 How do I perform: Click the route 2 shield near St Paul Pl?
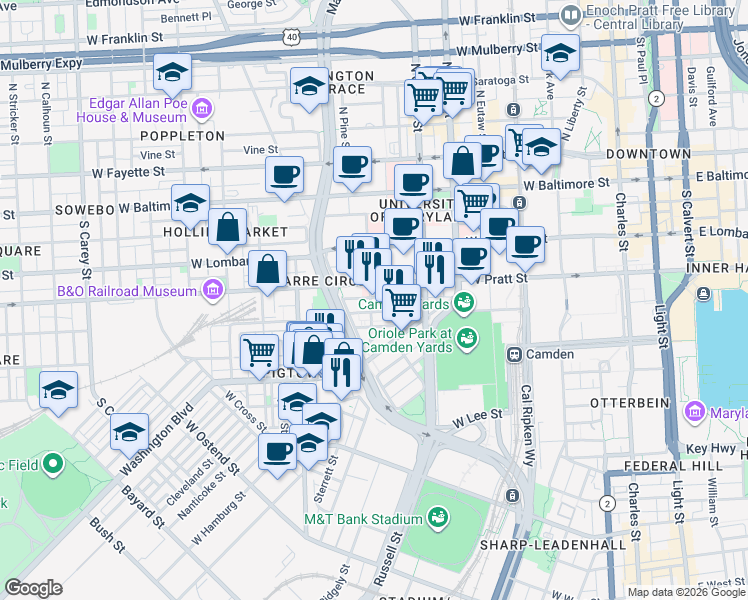657,99
